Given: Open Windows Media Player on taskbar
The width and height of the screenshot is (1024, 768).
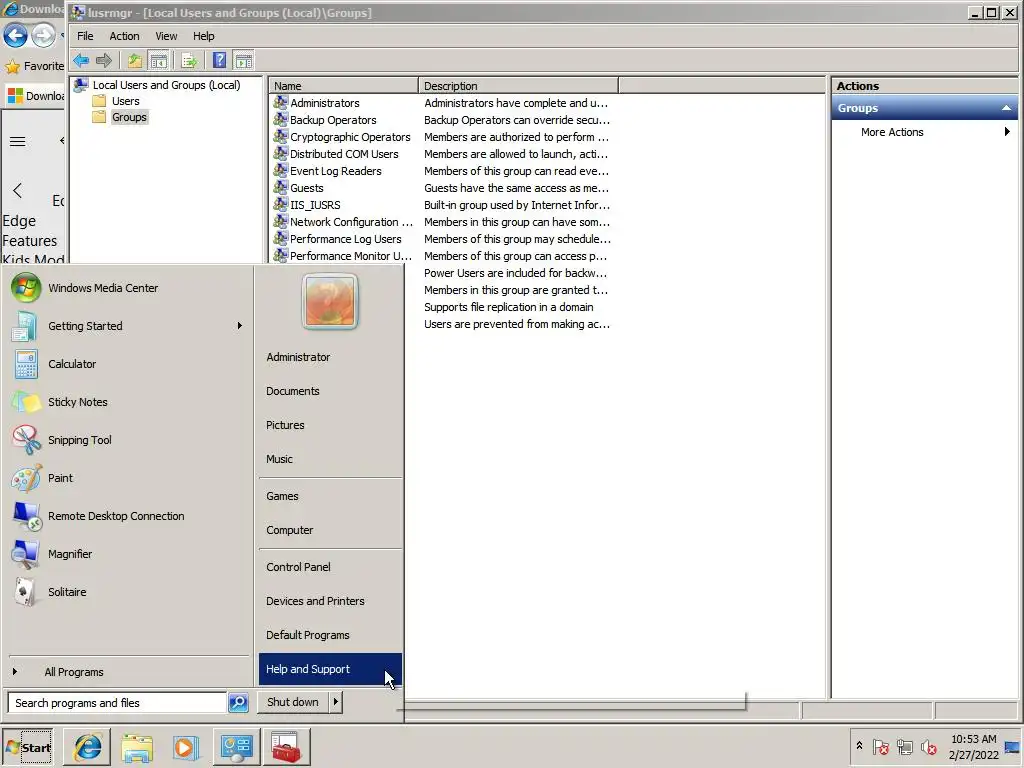Looking at the screenshot, I should click(x=185, y=747).
